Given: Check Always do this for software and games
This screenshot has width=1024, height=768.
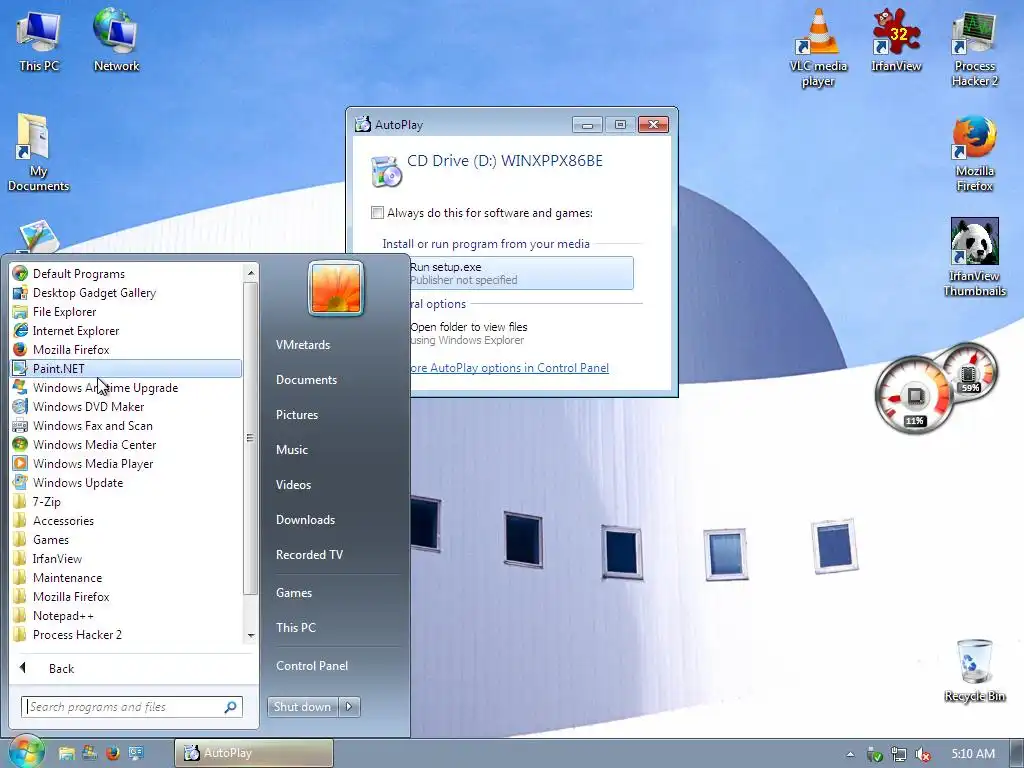Looking at the screenshot, I should point(377,212).
